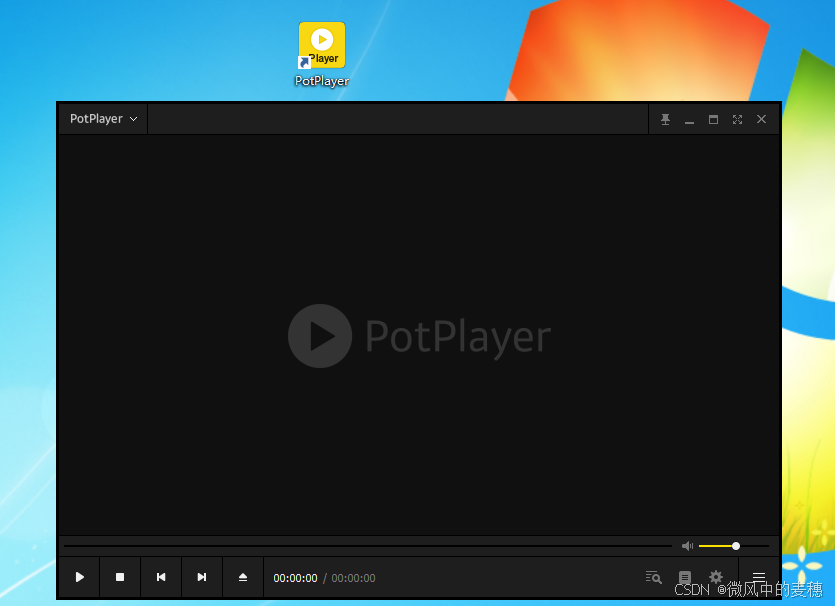Click the total duration 00:00:00 text

(x=354, y=578)
